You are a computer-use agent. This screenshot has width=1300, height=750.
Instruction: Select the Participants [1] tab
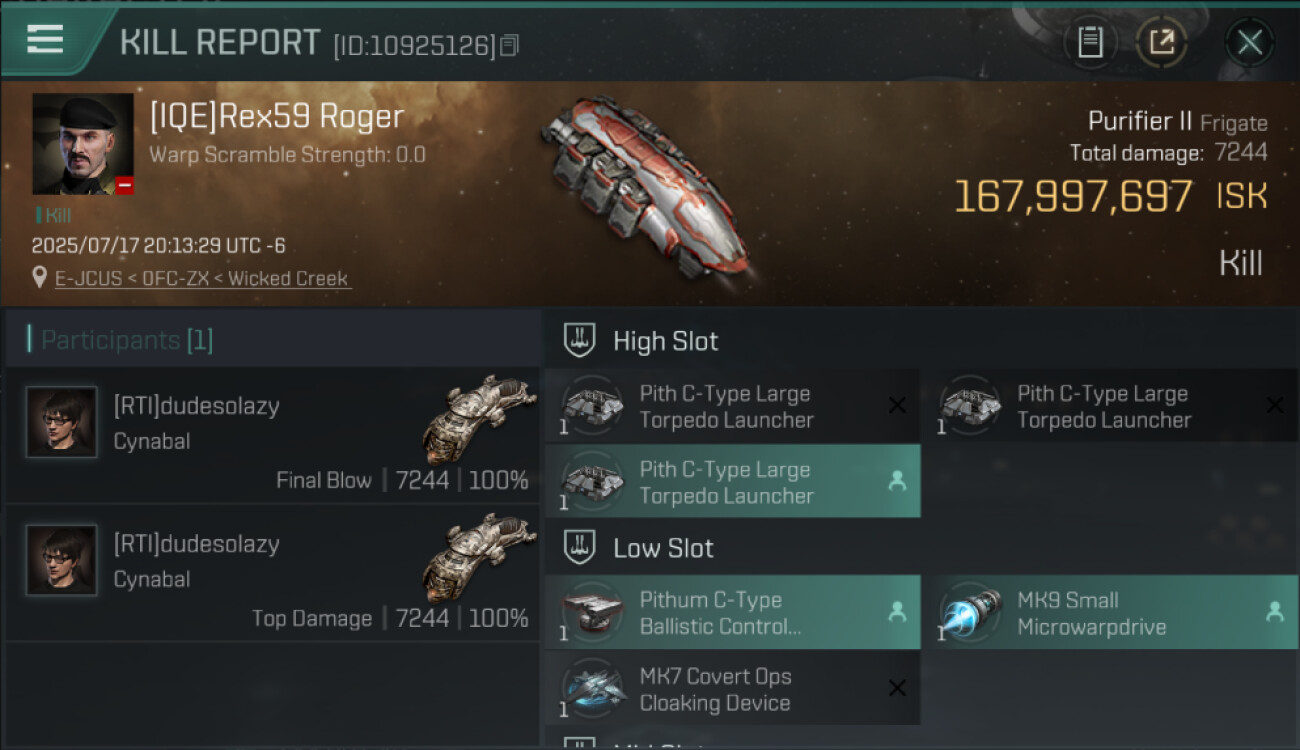coord(127,340)
